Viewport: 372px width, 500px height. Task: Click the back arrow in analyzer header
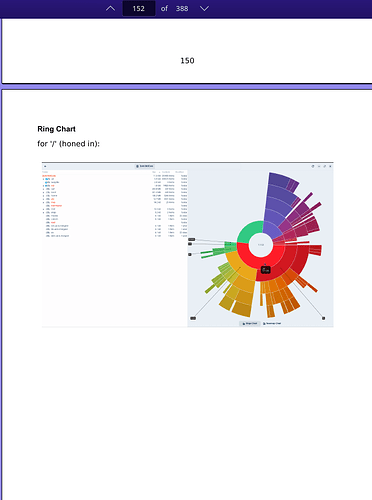click(x=45, y=166)
